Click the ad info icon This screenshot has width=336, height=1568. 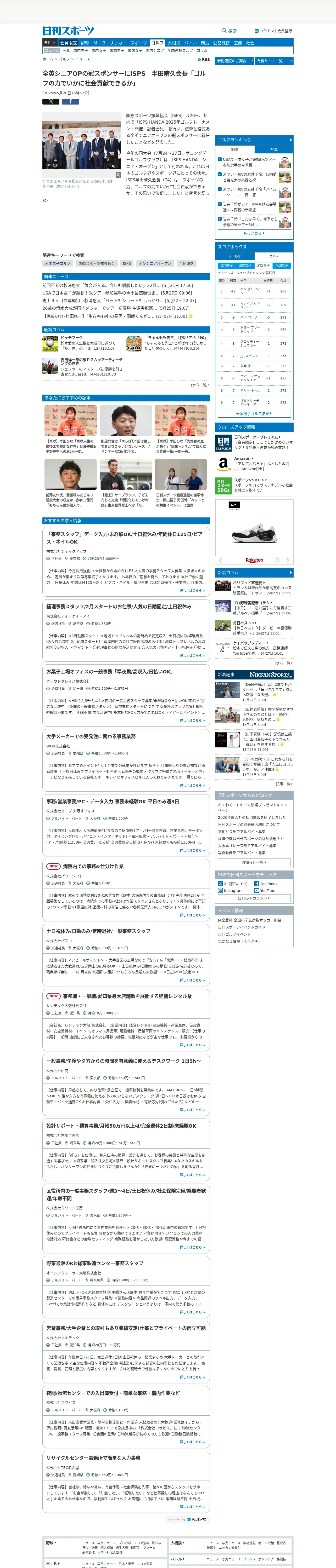276,560
